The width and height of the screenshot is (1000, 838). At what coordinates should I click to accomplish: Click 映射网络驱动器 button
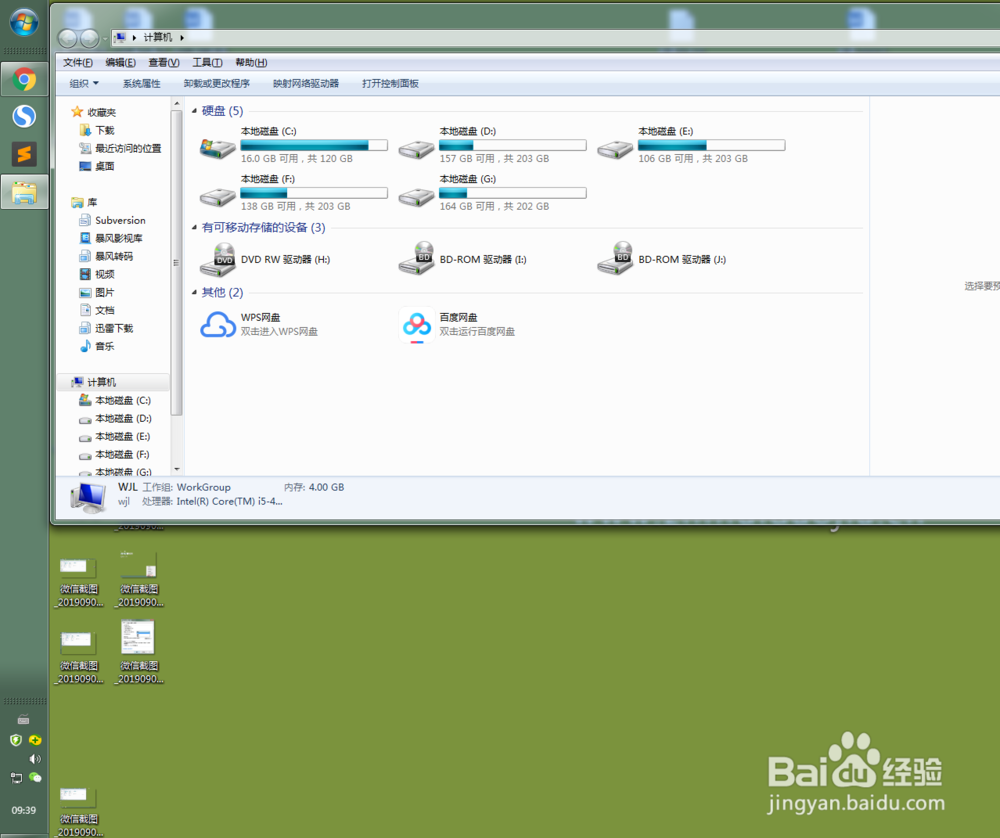pyautogui.click(x=305, y=84)
